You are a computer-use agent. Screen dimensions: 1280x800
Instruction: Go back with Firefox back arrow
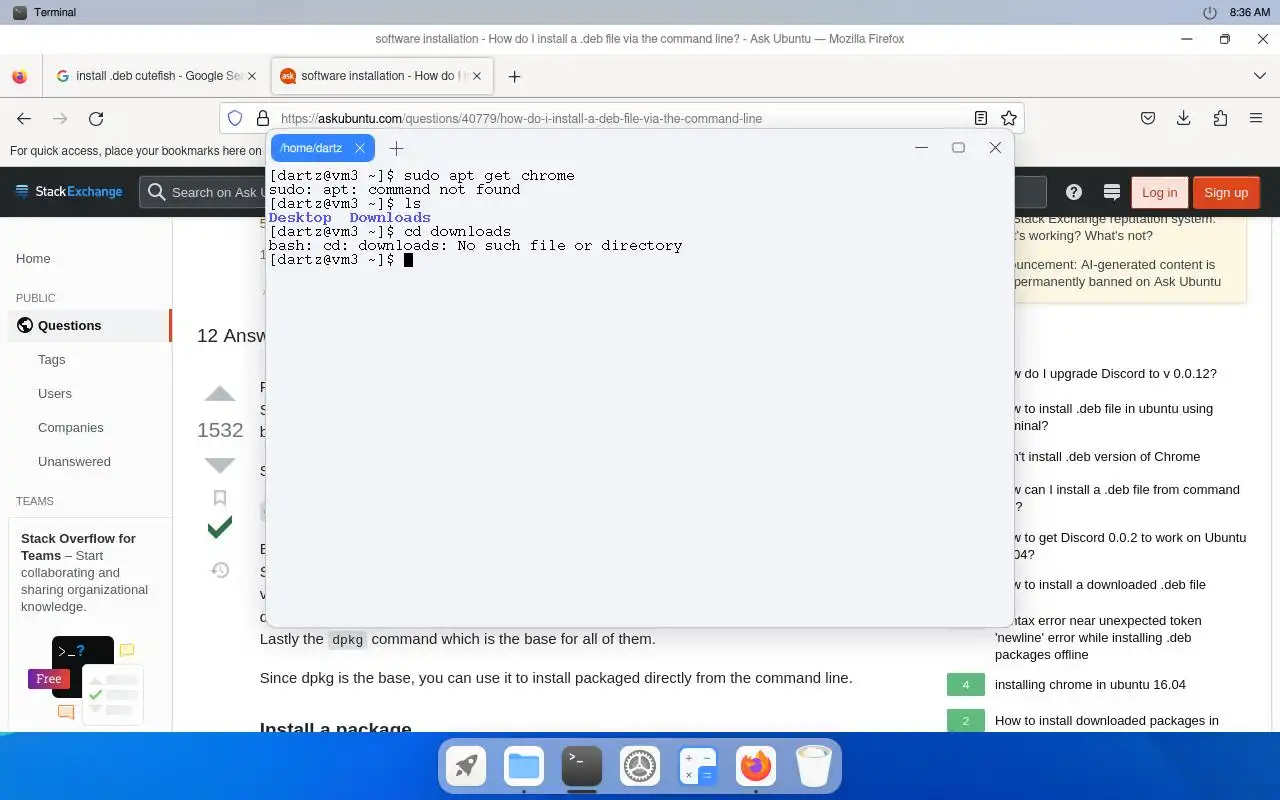[24, 118]
